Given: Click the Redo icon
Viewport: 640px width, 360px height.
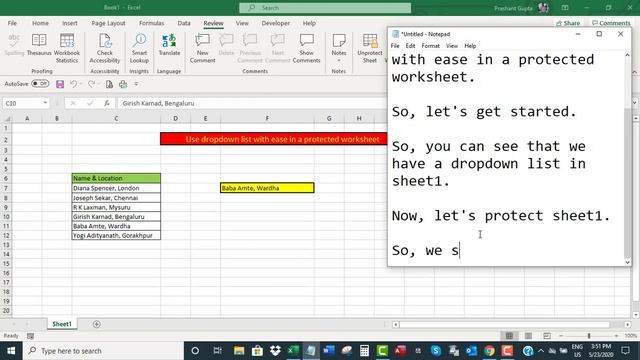Looking at the screenshot, I should (91, 84).
